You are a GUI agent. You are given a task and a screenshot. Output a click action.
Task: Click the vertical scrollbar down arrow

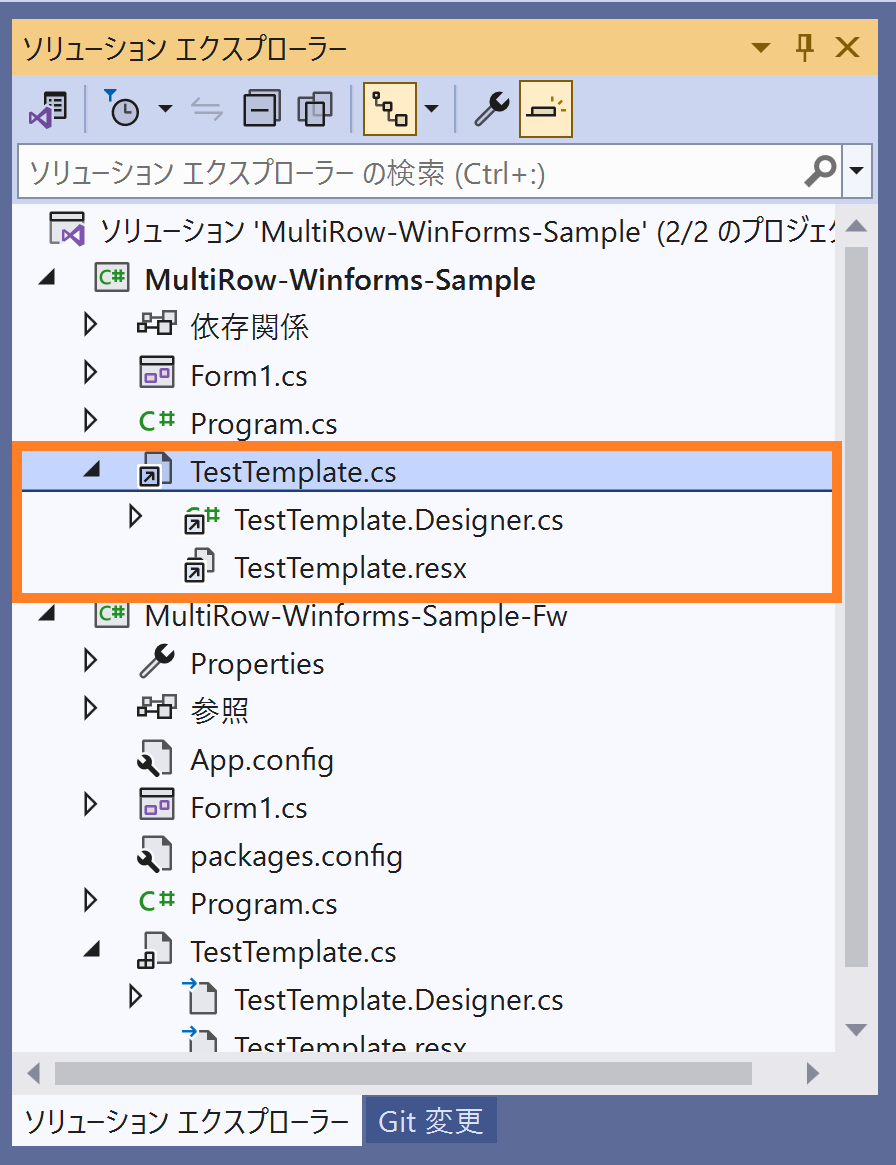pyautogui.click(x=857, y=1029)
